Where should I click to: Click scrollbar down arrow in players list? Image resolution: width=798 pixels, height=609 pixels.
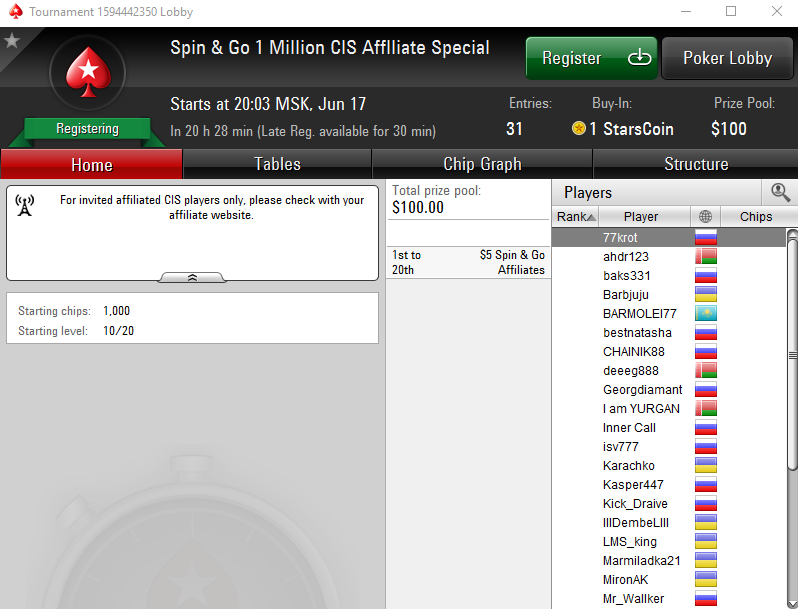point(792,603)
